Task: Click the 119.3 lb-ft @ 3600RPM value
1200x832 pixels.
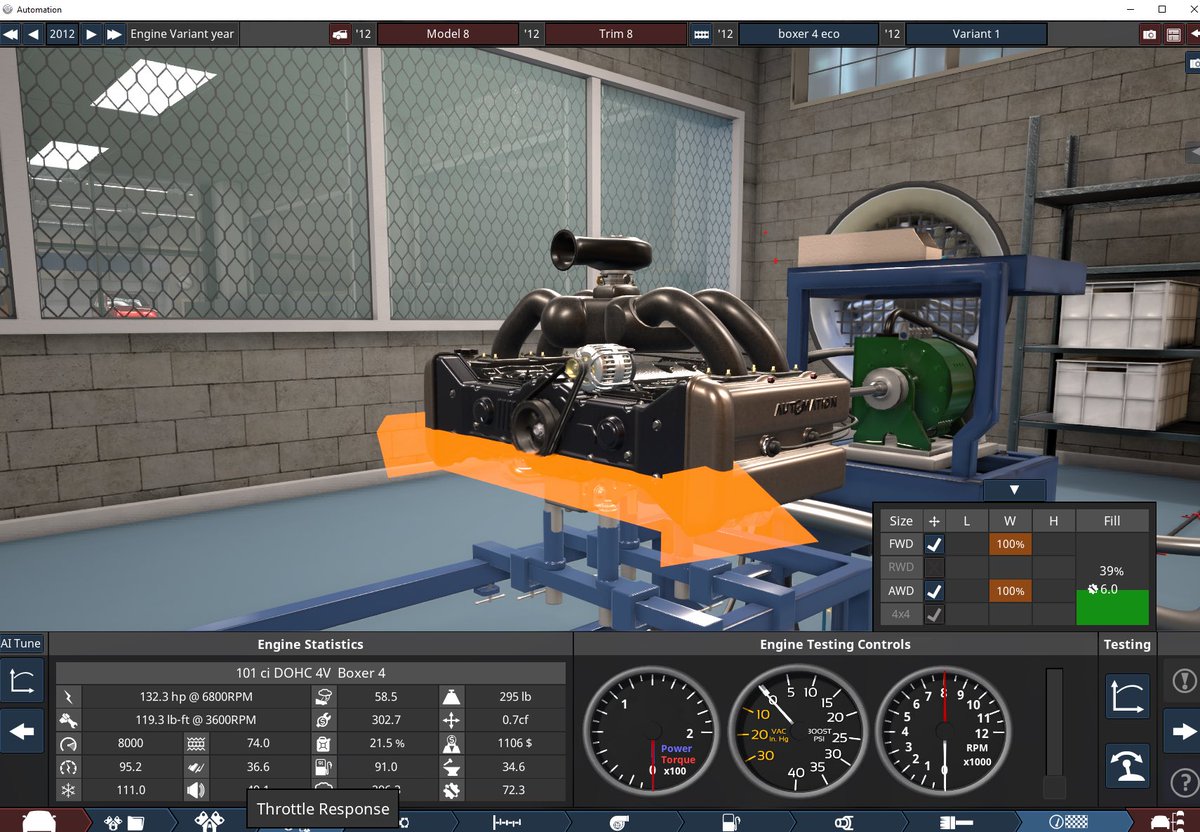Action: coord(196,720)
